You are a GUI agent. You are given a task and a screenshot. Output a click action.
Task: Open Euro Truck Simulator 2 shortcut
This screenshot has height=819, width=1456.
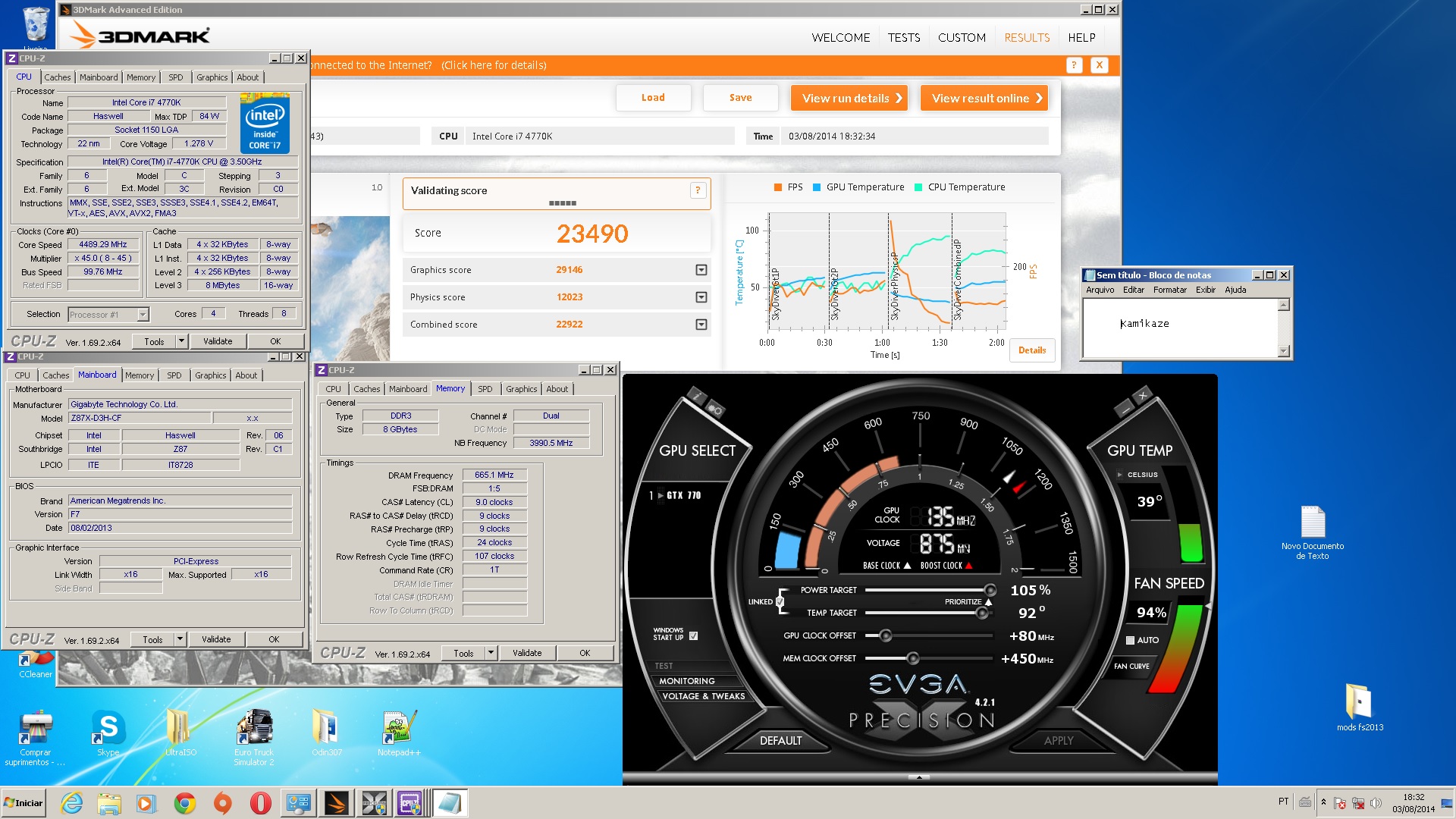point(254,737)
